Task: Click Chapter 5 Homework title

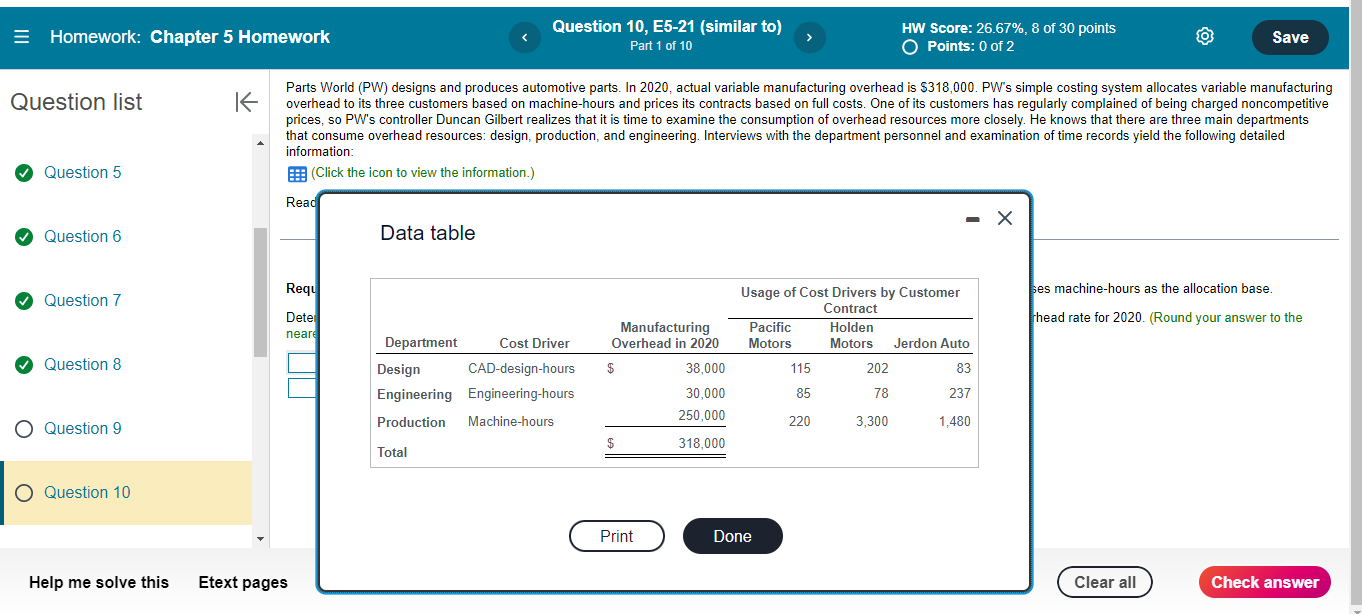Action: click(240, 37)
